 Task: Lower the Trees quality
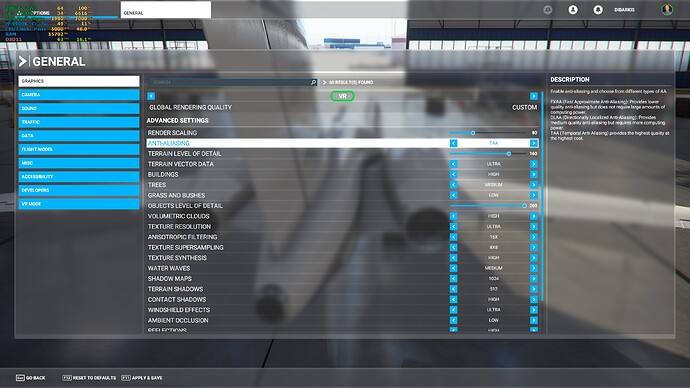453,185
